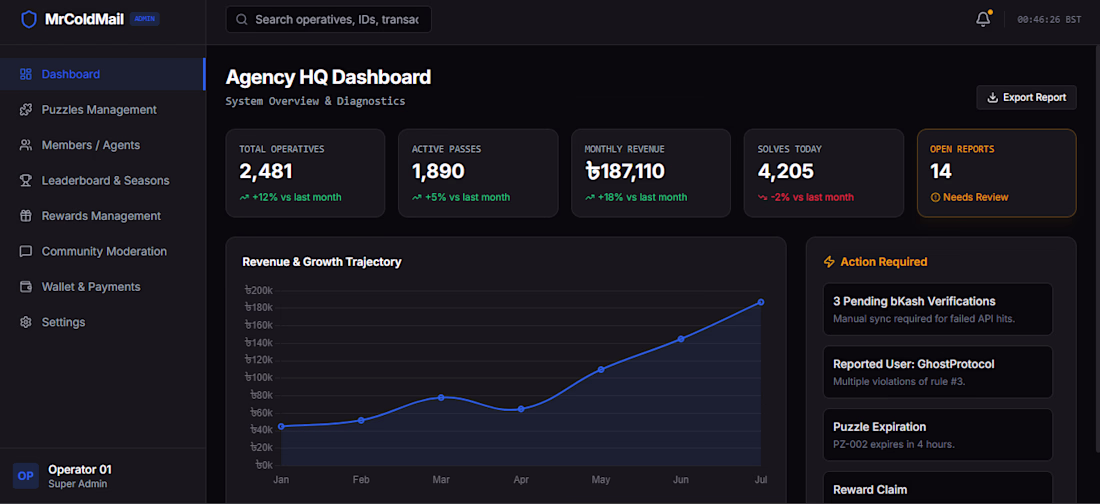Click the Monthly Revenue green trend arrow
The height and width of the screenshot is (504, 1100).
pyautogui.click(x=590, y=197)
